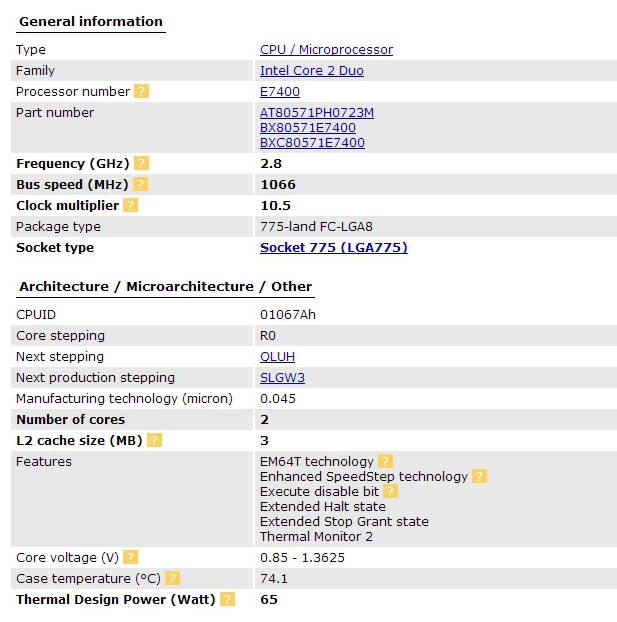Click the Extended Halt state feature text
Image resolution: width=617 pixels, height=622 pixels.
(323, 507)
